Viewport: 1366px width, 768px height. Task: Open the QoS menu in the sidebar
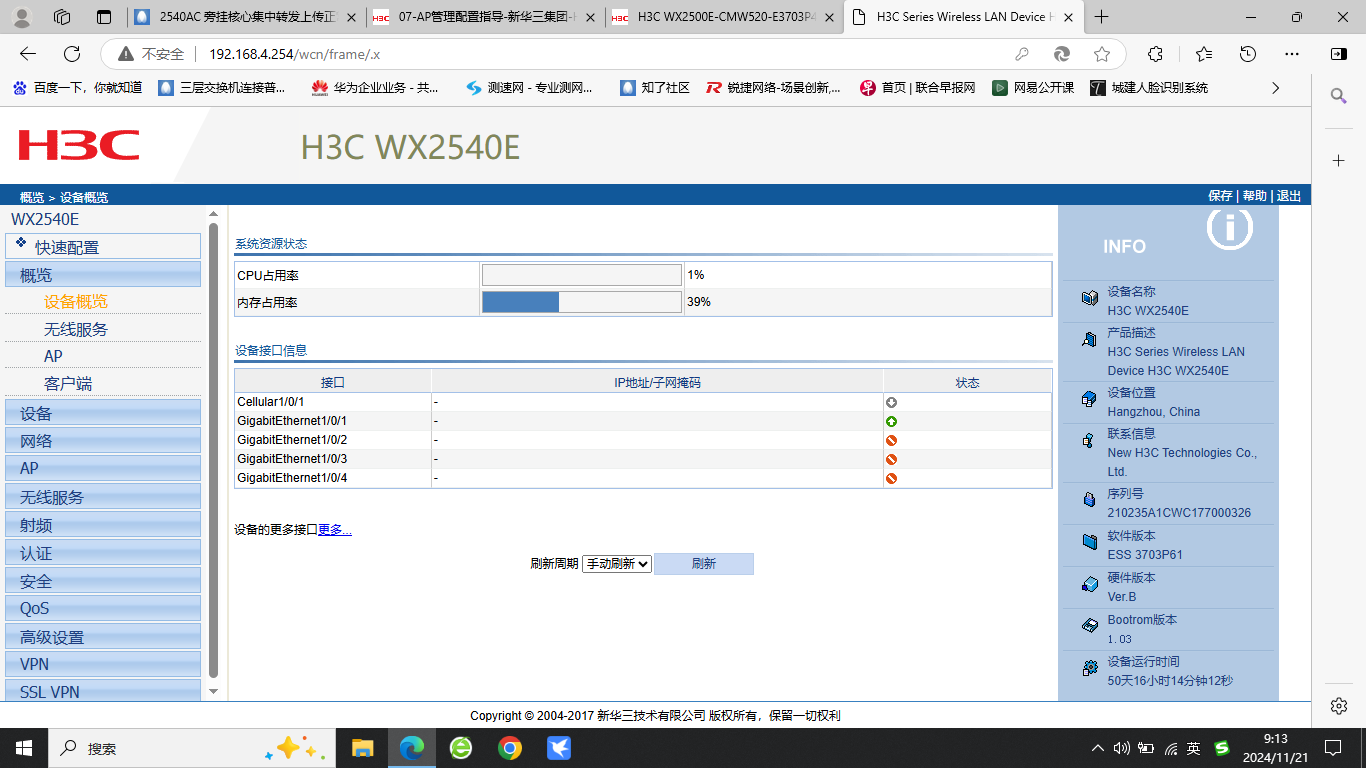(103, 609)
